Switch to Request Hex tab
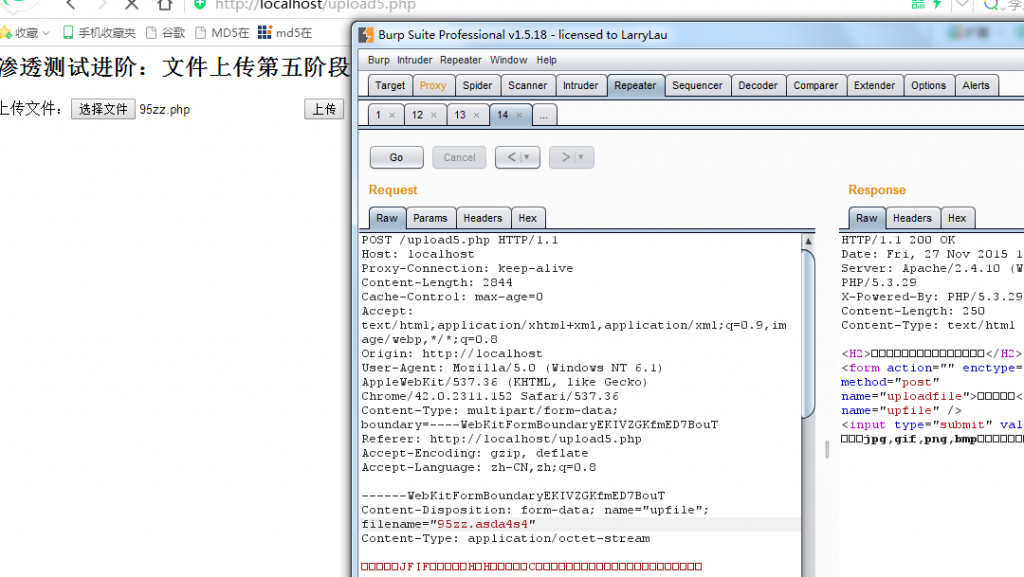The image size is (1024, 577). click(528, 218)
